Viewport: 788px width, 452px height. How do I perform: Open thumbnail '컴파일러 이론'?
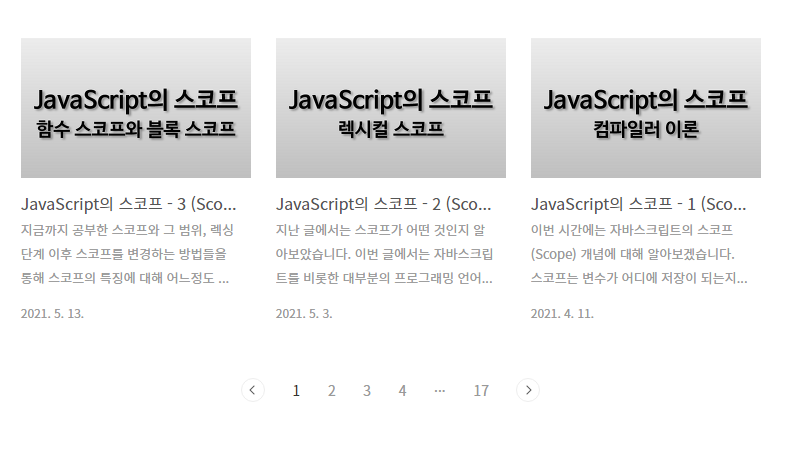(x=646, y=108)
